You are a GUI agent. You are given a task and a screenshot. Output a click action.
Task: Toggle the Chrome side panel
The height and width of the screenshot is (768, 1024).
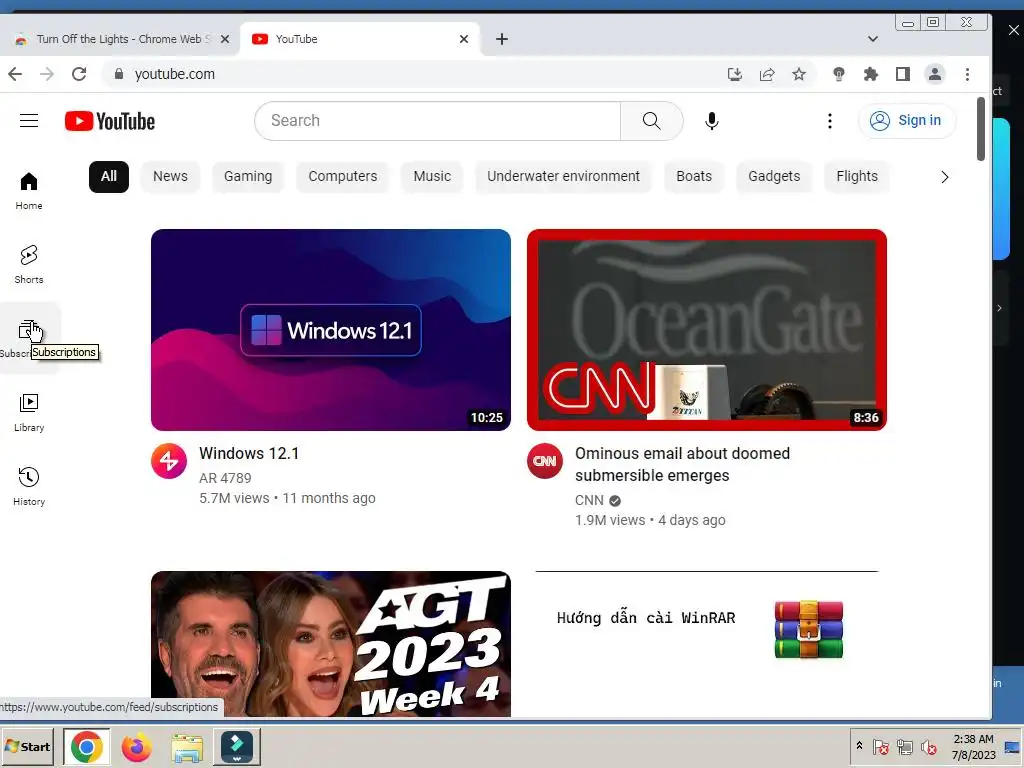pos(903,74)
